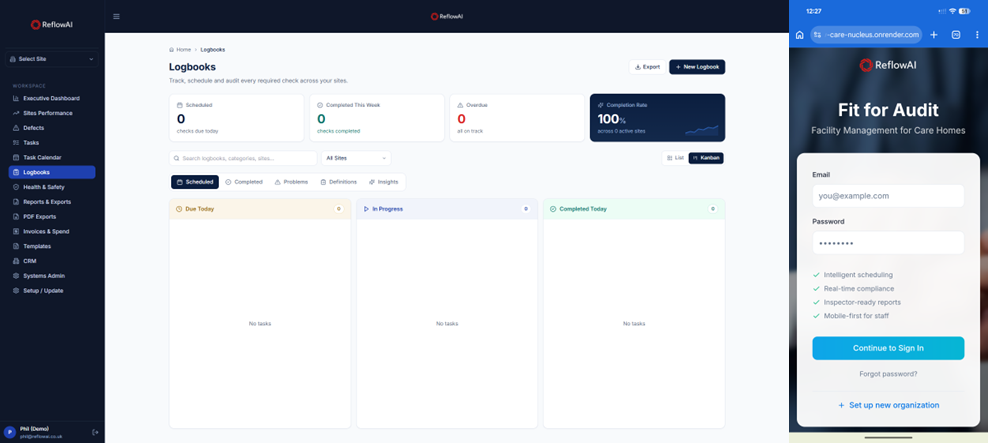Click the Email field on login form

tap(888, 196)
